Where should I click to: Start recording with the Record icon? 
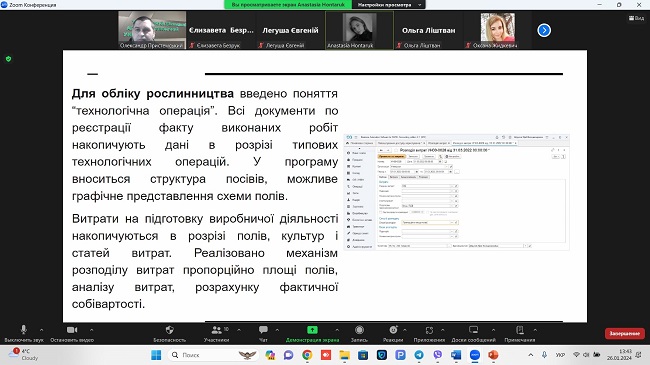359,333
